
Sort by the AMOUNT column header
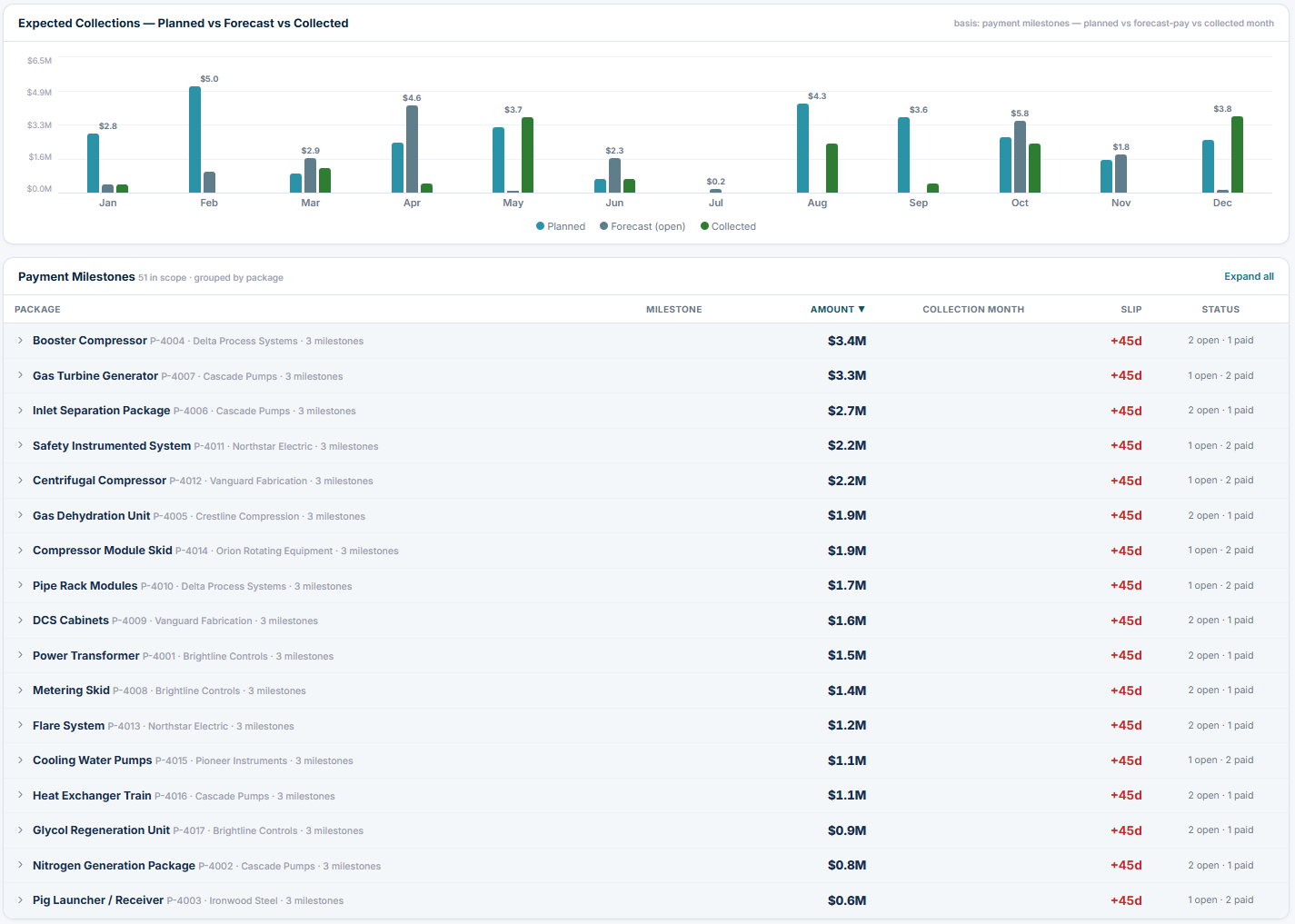pyautogui.click(x=837, y=309)
